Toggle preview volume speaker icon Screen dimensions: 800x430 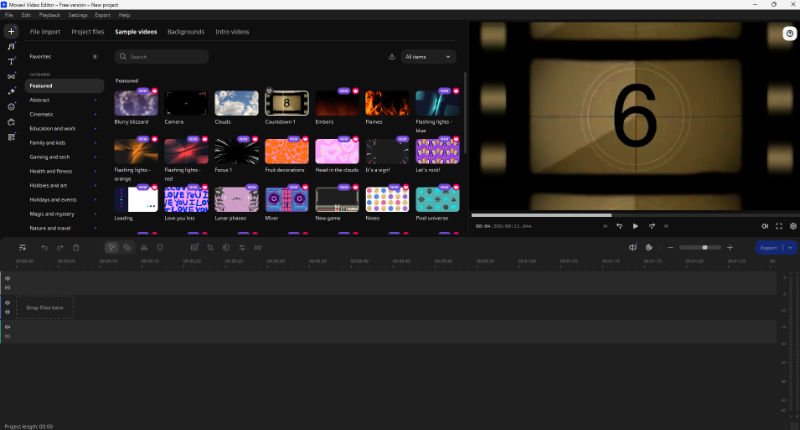click(764, 226)
